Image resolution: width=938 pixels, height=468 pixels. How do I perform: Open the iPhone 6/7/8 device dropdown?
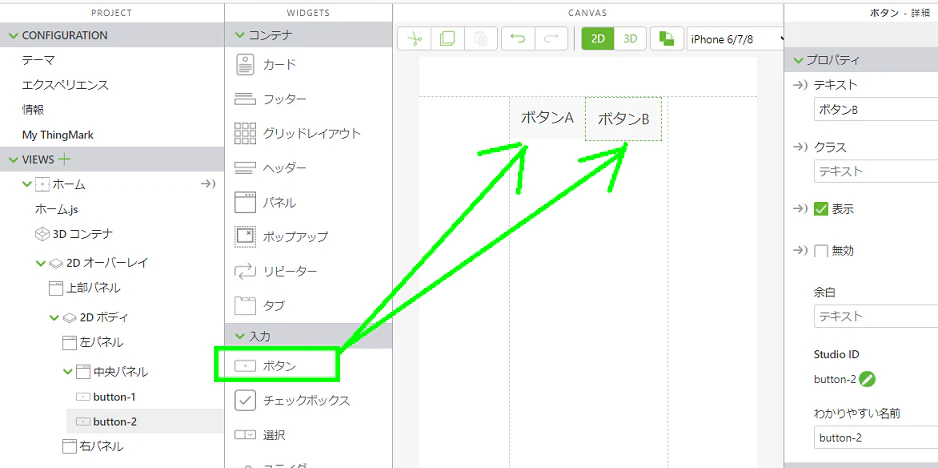click(x=736, y=39)
